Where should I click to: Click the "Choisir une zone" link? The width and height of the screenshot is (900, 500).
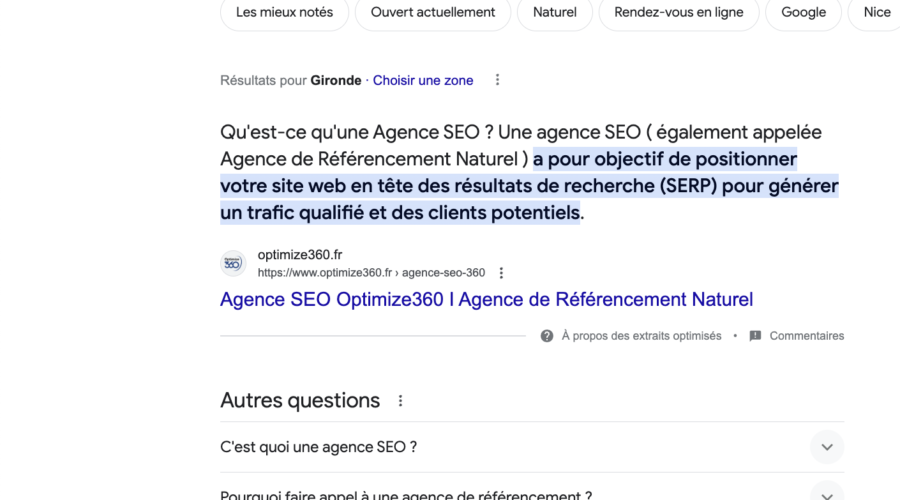(423, 80)
